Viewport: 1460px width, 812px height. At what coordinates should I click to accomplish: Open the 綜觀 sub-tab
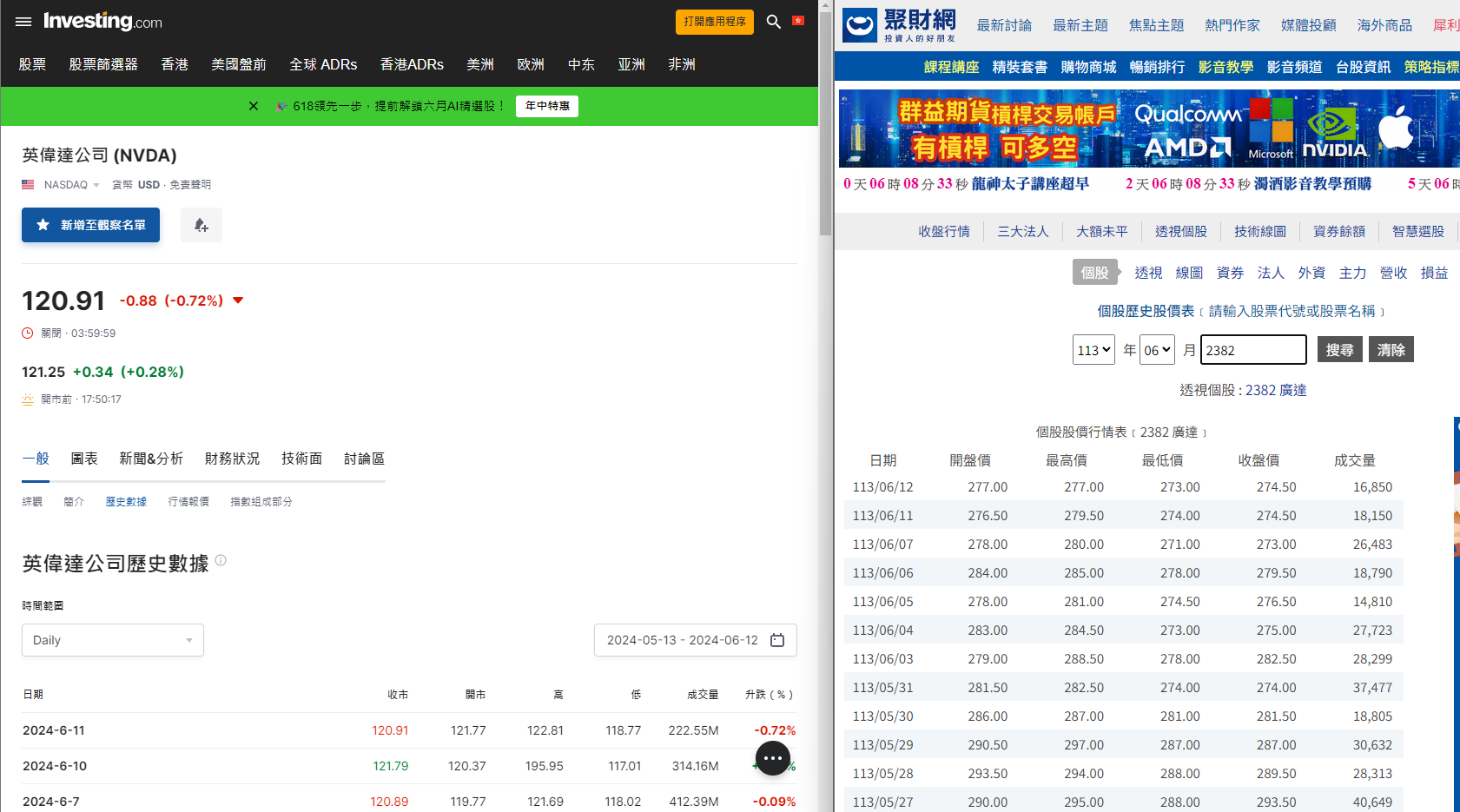32,502
